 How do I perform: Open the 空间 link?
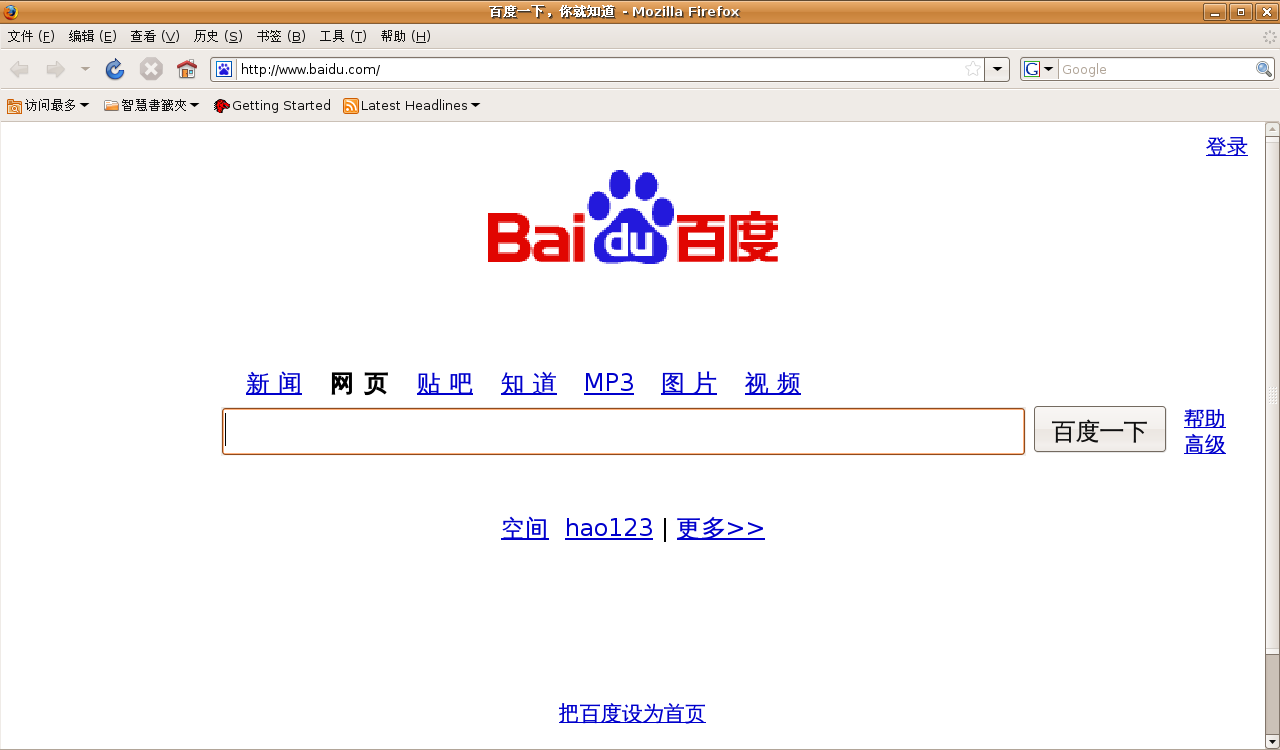525,528
